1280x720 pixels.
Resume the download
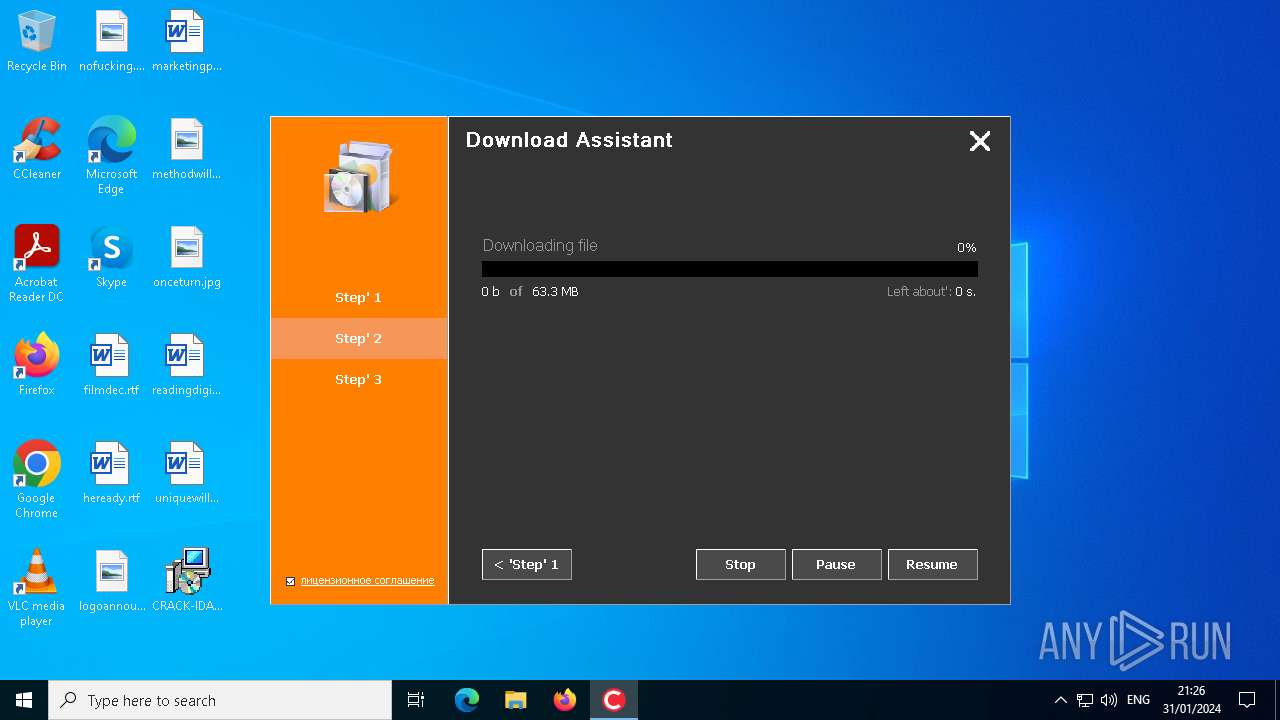coord(933,564)
